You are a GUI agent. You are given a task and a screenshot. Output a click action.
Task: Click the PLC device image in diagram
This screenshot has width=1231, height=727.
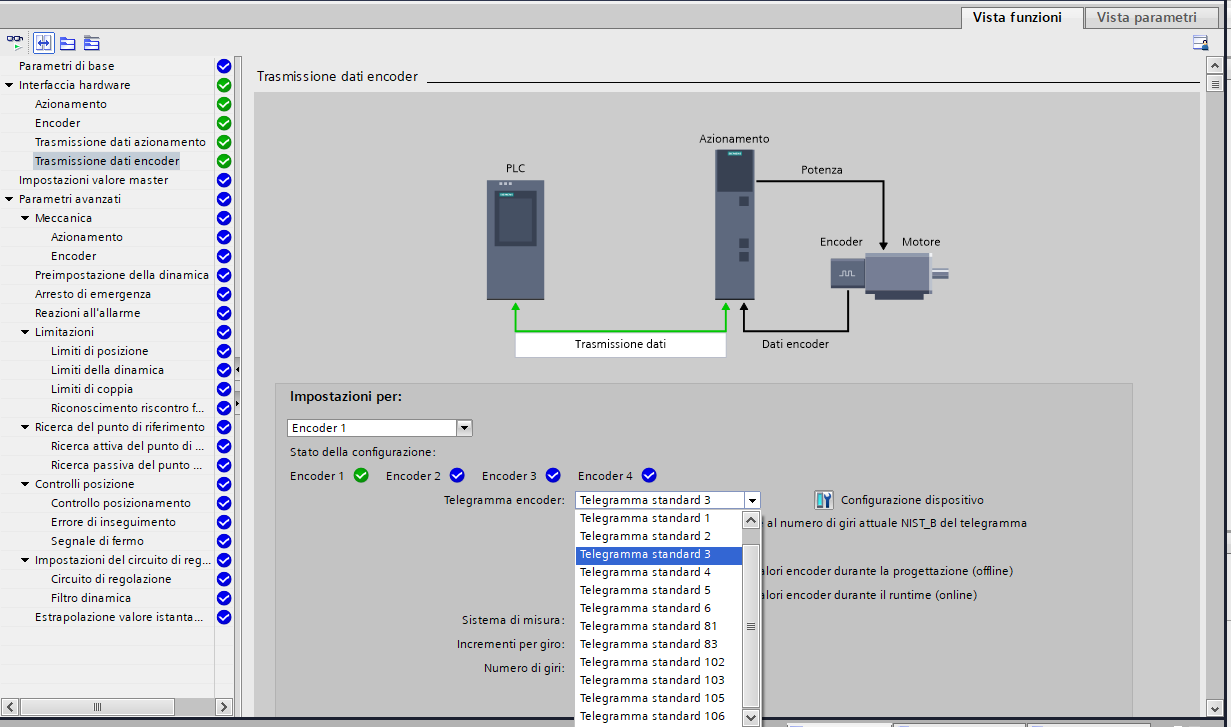coord(515,240)
